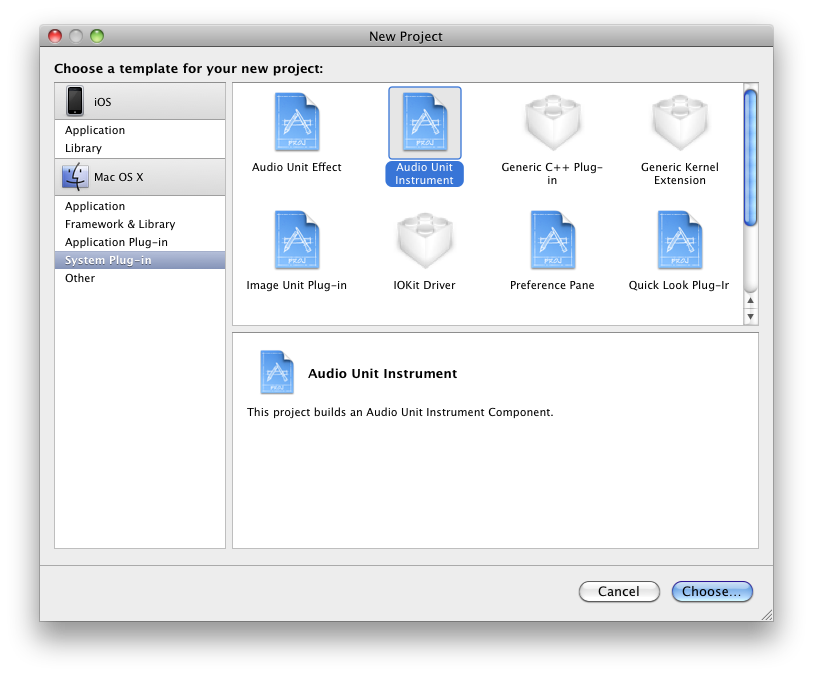
Task: Open the iOS Application category
Action: (x=140, y=130)
